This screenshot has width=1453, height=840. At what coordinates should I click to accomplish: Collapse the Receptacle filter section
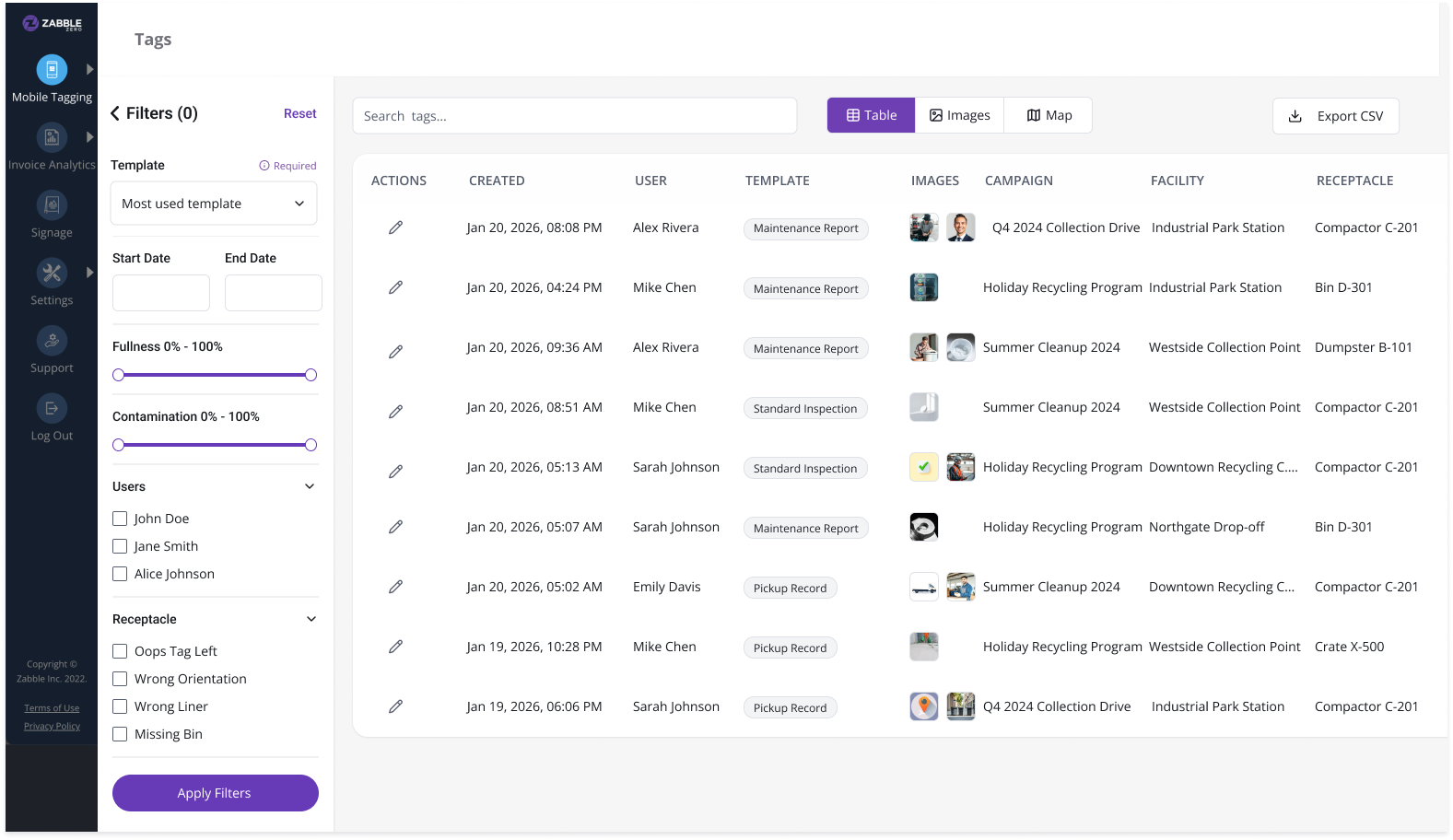click(x=311, y=619)
